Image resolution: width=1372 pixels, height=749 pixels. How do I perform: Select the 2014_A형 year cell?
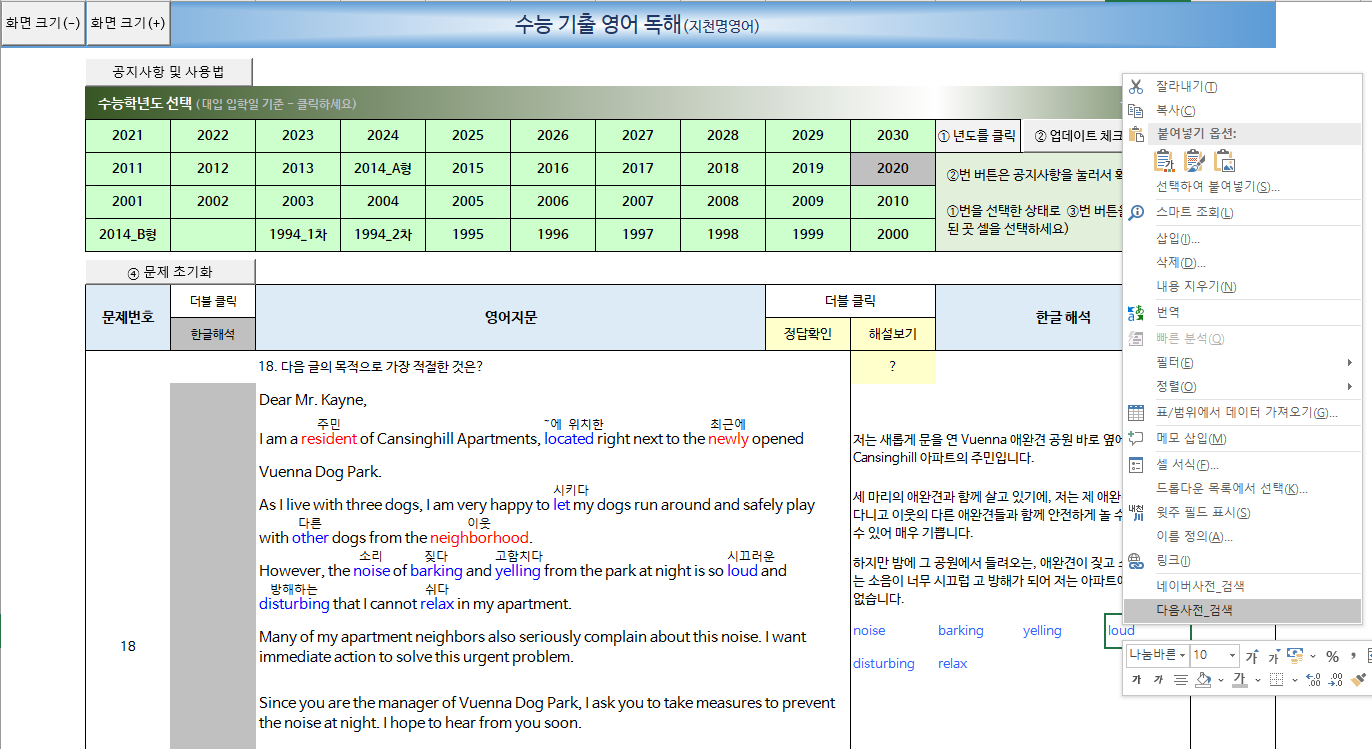pos(383,168)
